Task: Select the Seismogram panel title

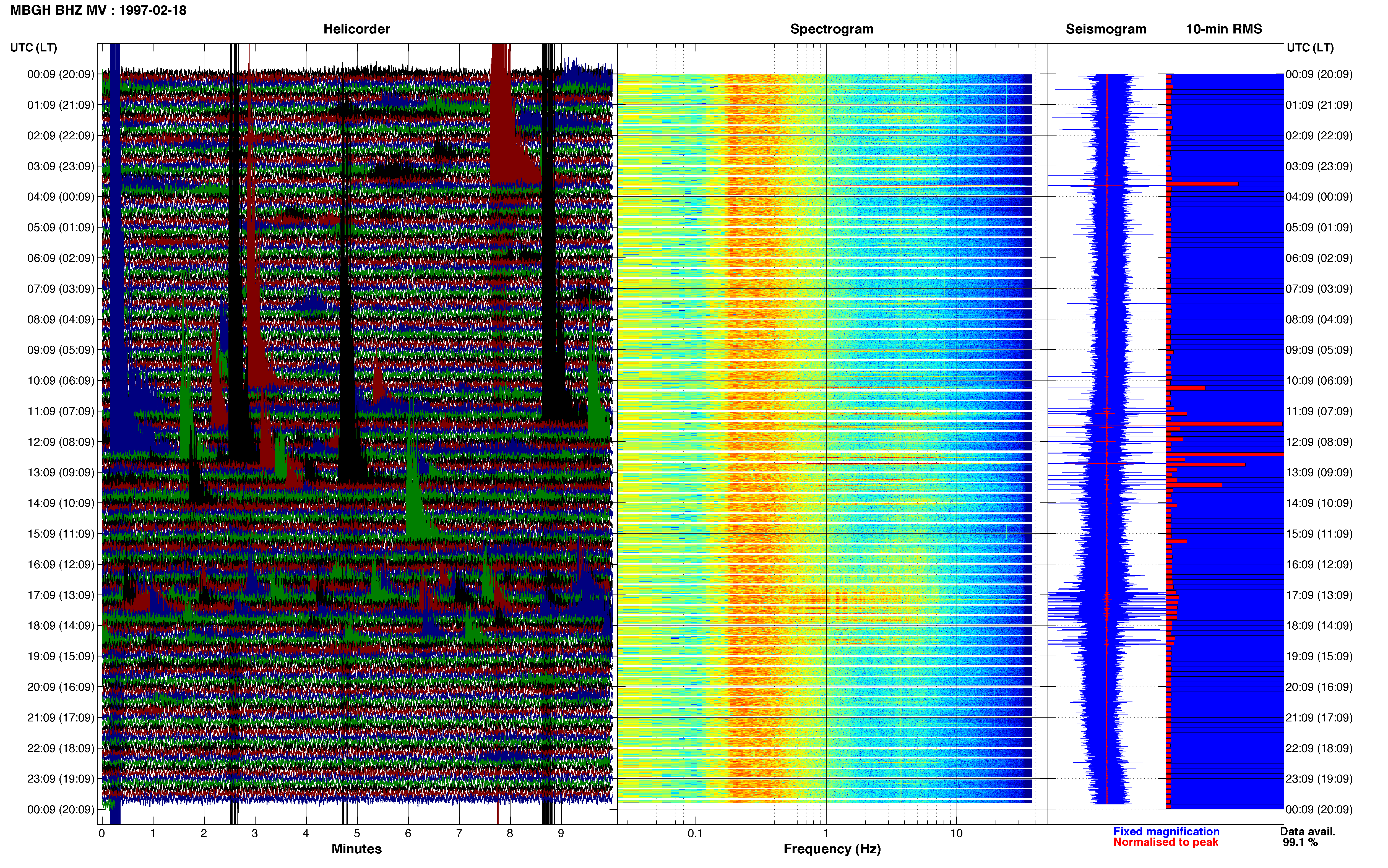Action: [1106, 29]
